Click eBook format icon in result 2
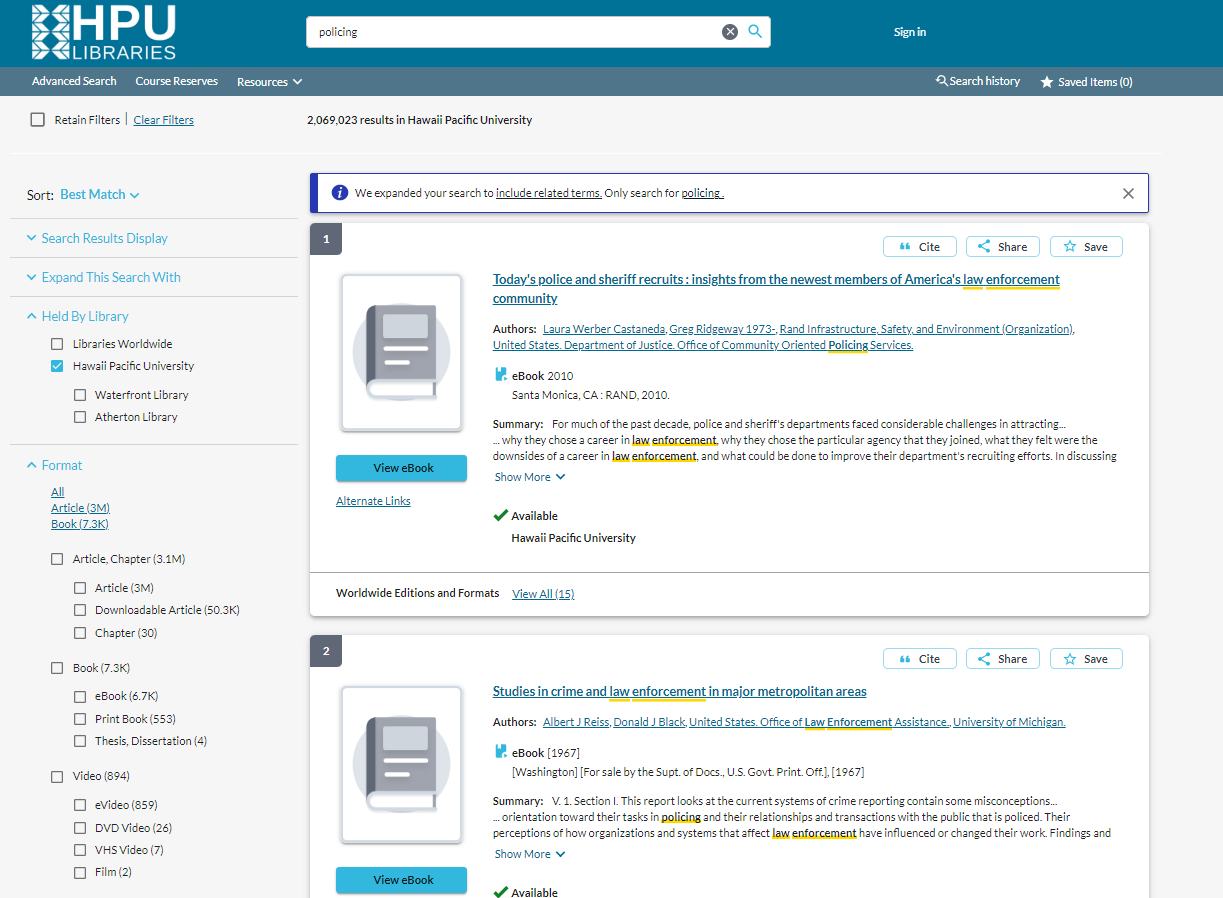 (501, 752)
